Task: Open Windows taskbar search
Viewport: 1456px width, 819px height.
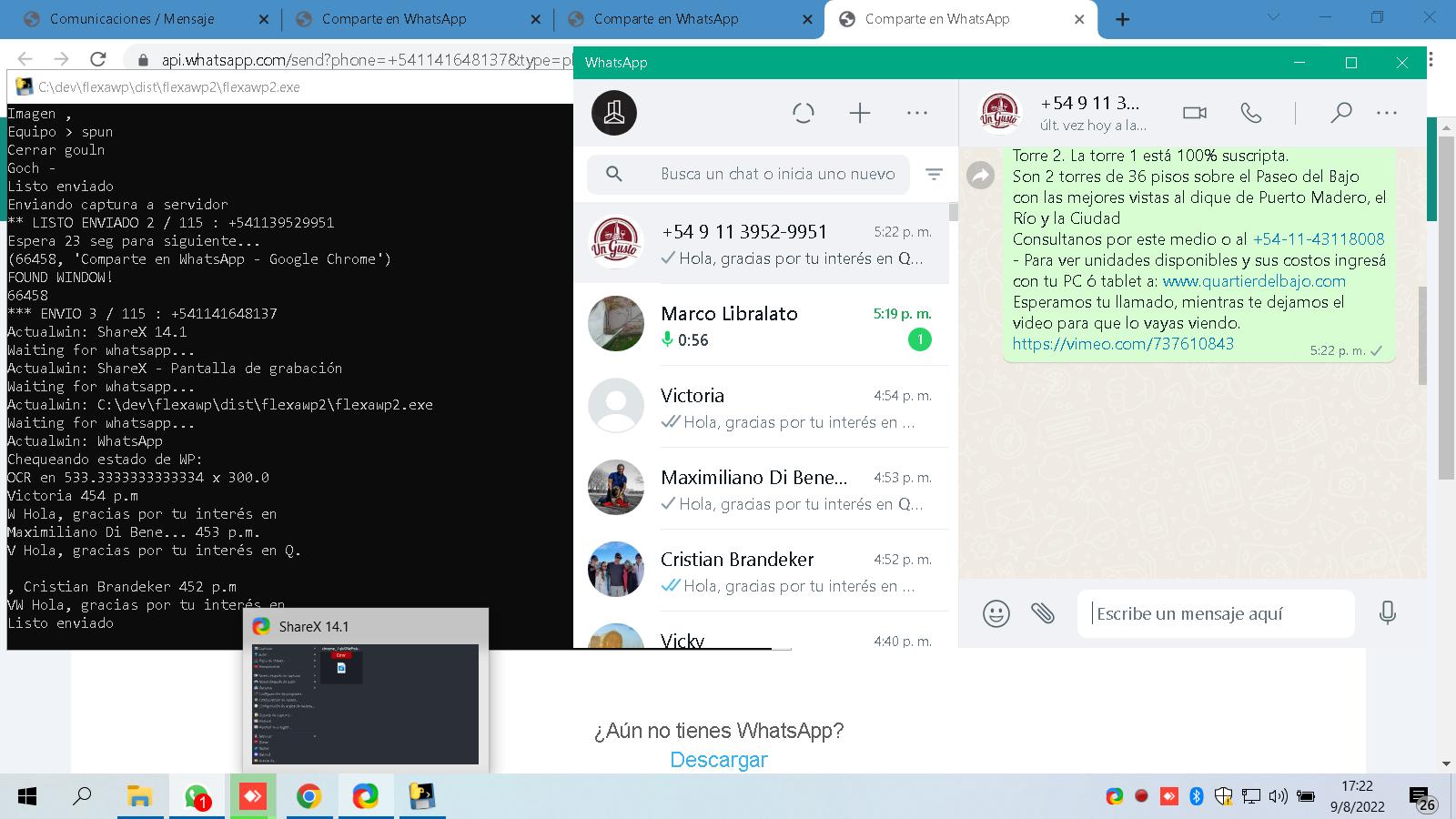Action: 82,797
